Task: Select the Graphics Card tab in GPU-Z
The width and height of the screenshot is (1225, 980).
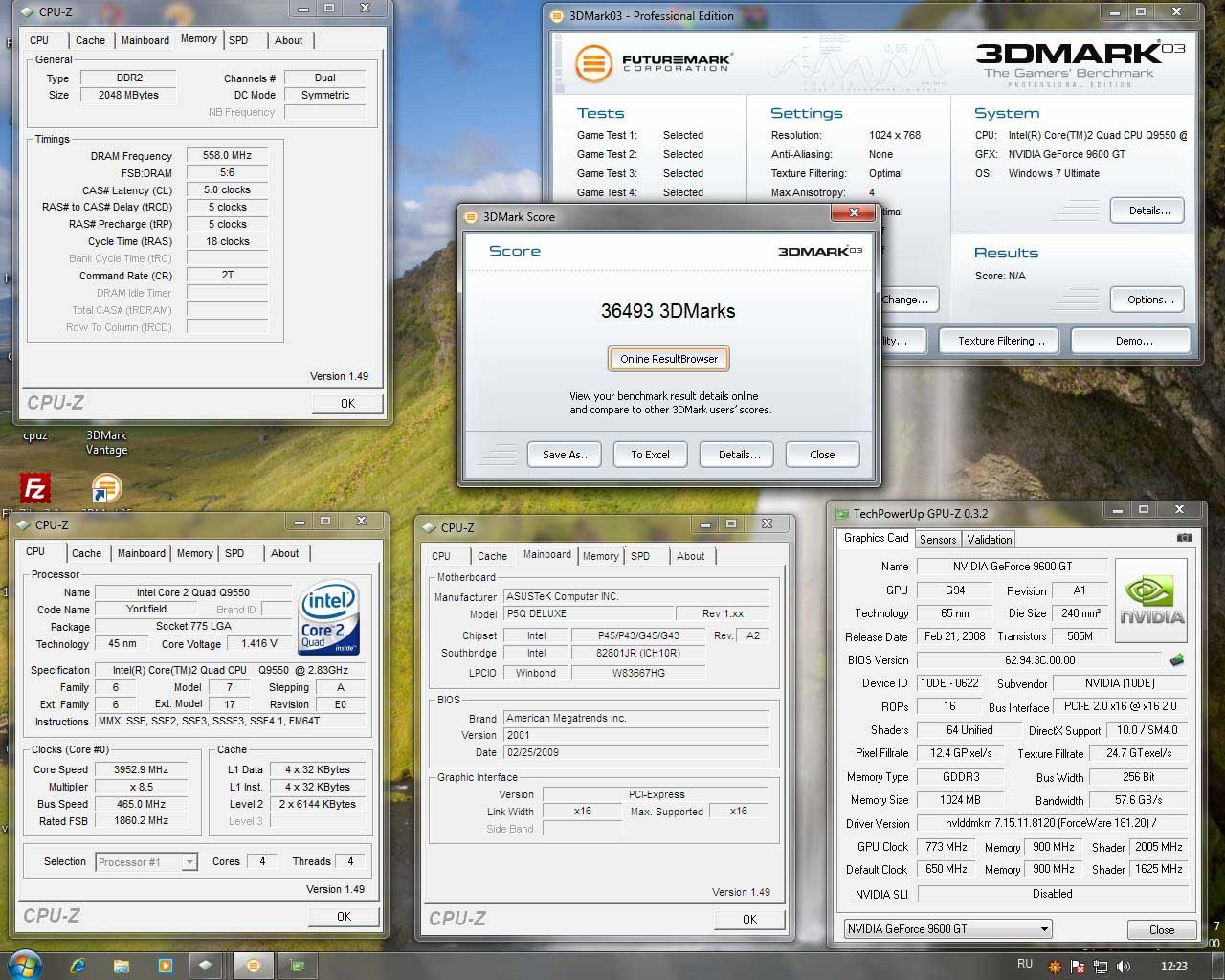Action: tap(876, 538)
